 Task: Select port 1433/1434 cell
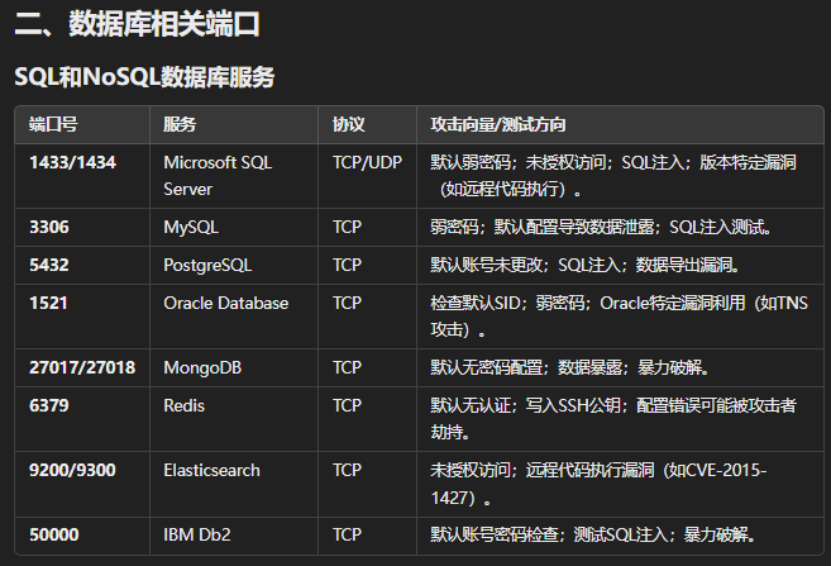point(72,162)
